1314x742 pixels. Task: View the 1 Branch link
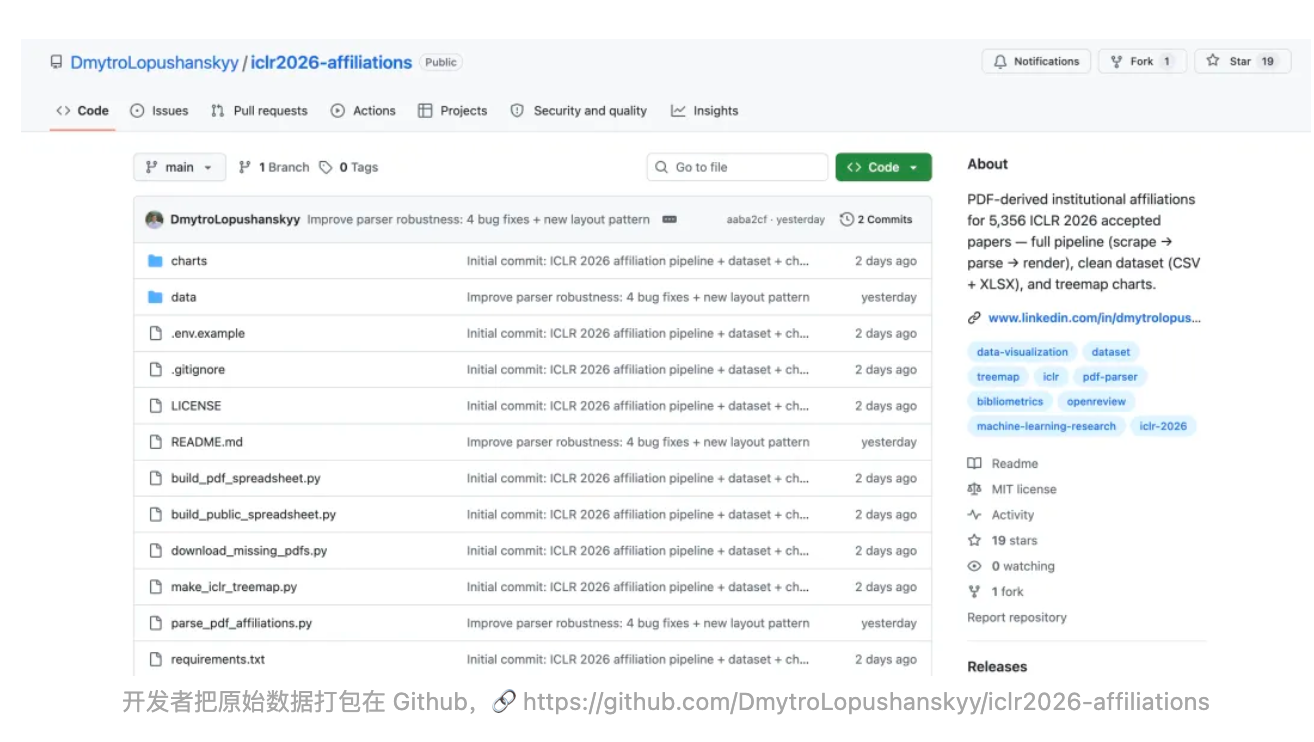click(x=274, y=167)
